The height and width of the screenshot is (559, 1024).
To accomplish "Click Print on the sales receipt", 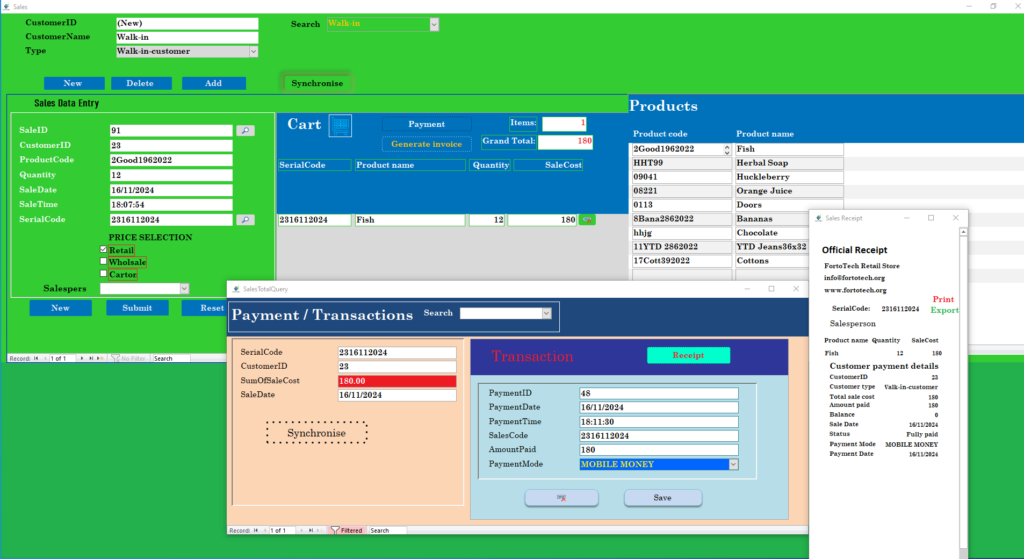I will click(x=942, y=299).
